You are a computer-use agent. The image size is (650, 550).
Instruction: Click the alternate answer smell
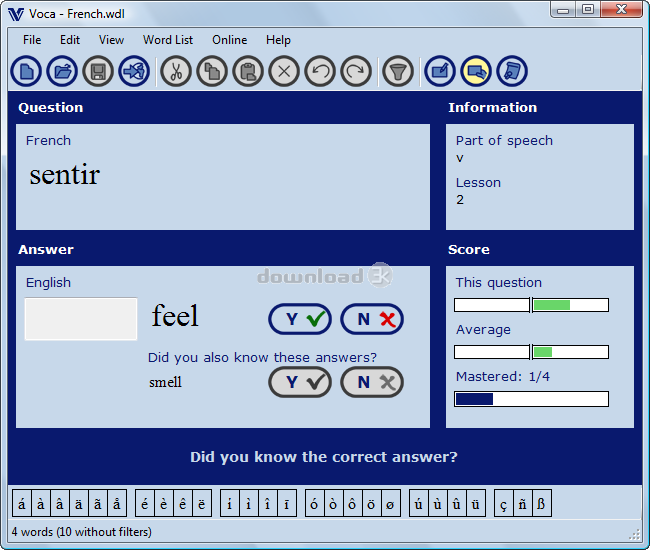(x=165, y=382)
